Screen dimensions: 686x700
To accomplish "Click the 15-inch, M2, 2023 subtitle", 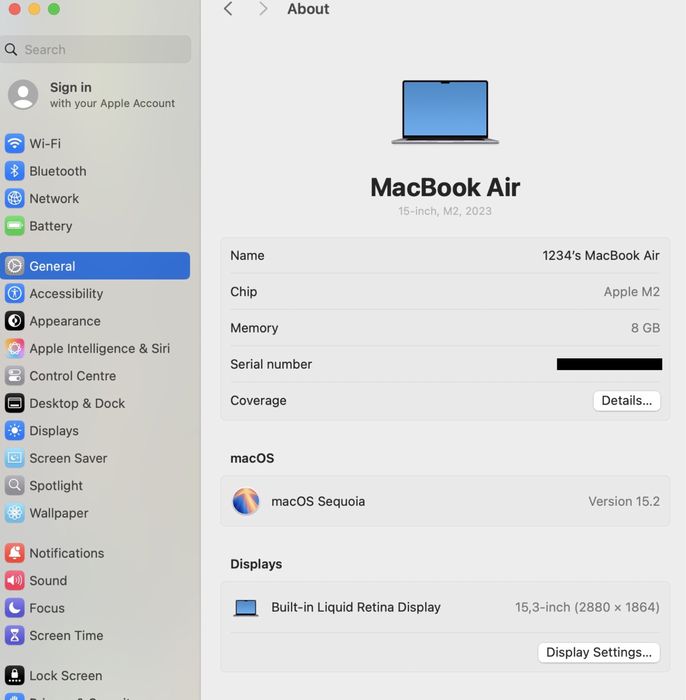I will click(445, 211).
